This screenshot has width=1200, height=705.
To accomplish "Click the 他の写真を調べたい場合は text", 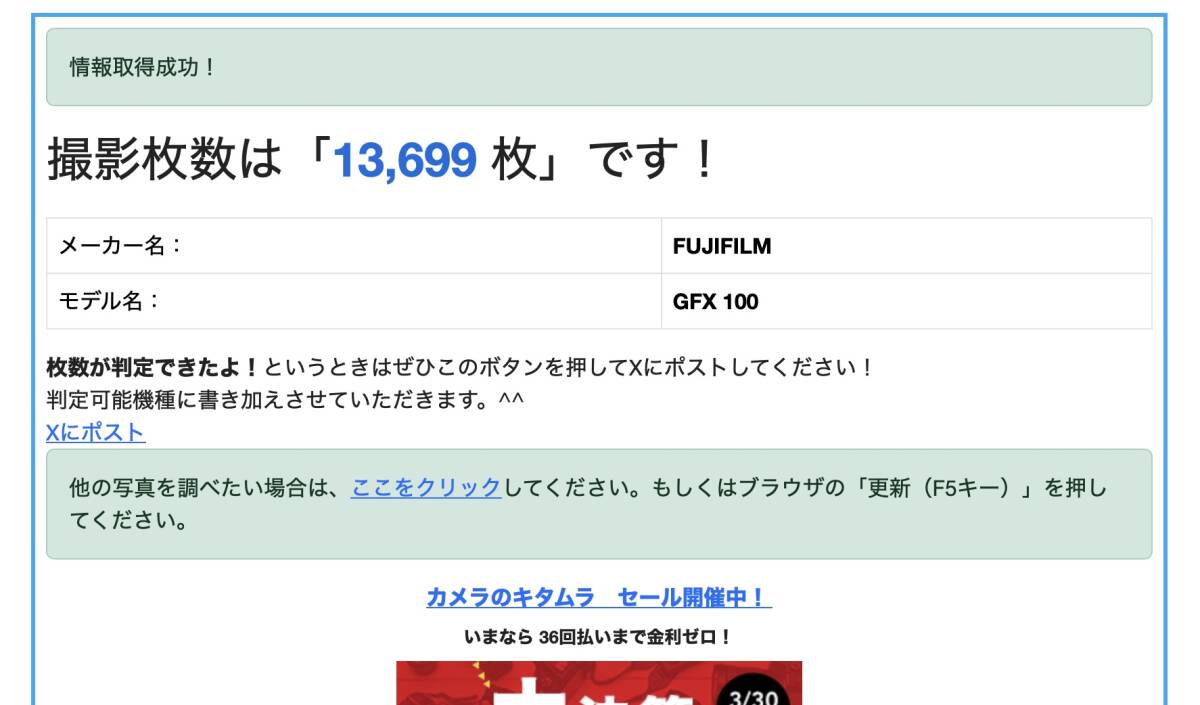I will (199, 488).
